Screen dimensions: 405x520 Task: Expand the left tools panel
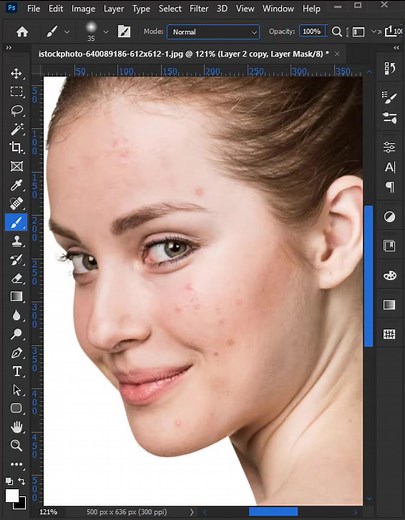[x=9, y=48]
